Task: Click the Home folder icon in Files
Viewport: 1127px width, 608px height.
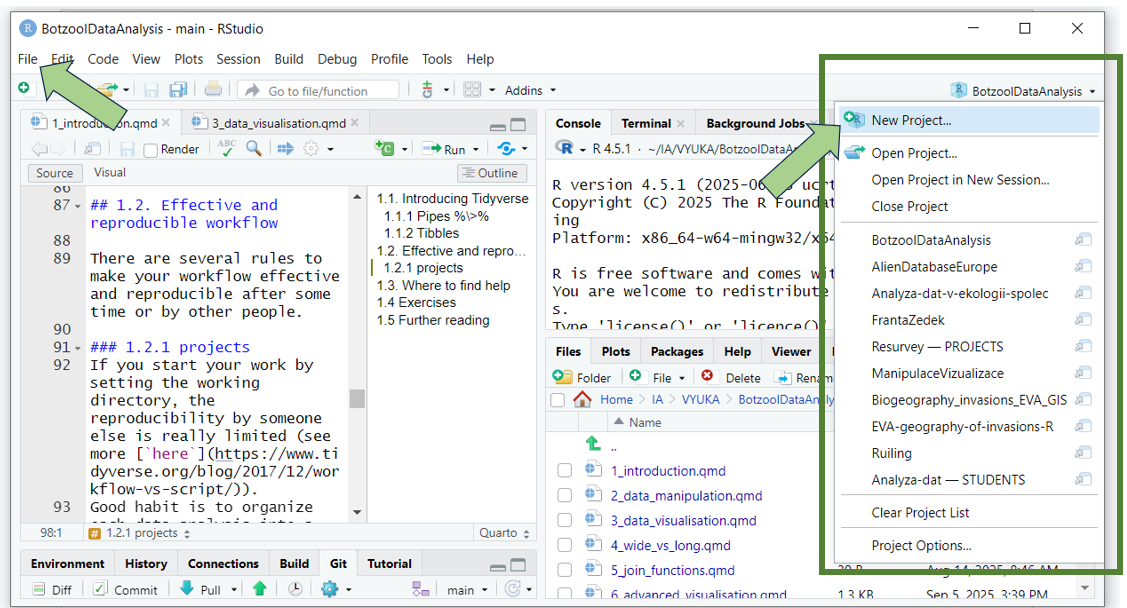Action: [x=582, y=400]
